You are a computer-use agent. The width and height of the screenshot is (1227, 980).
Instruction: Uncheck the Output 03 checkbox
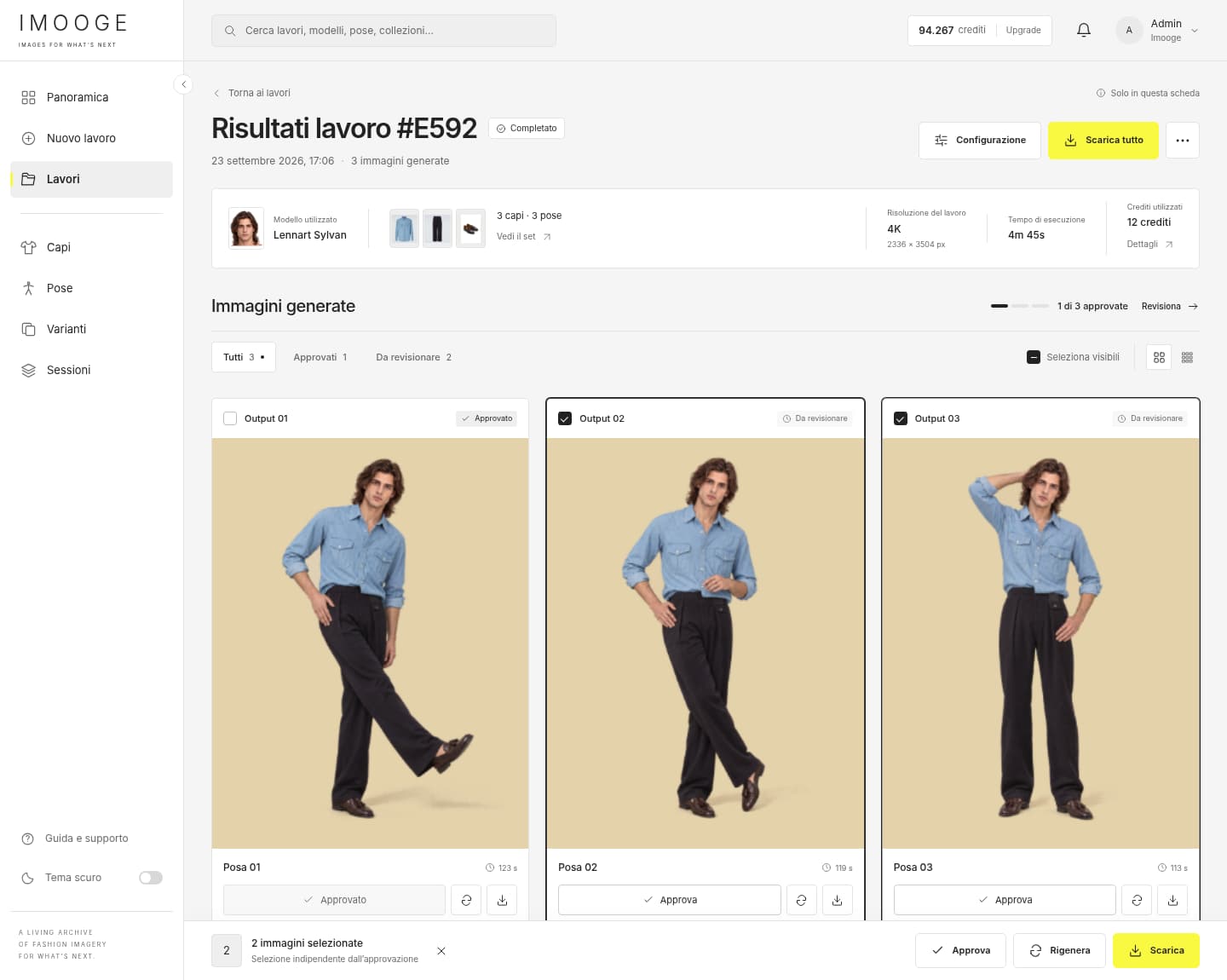click(x=901, y=418)
